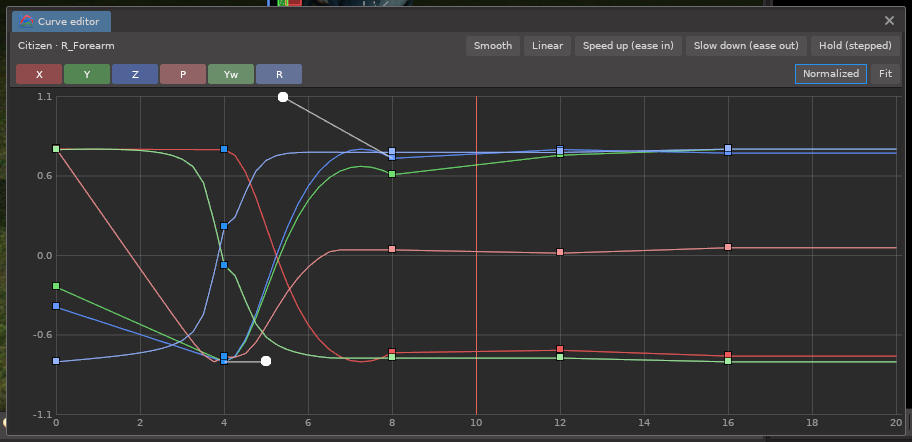Toggle Normalized view mode
The height and width of the screenshot is (442, 912).
[831, 74]
